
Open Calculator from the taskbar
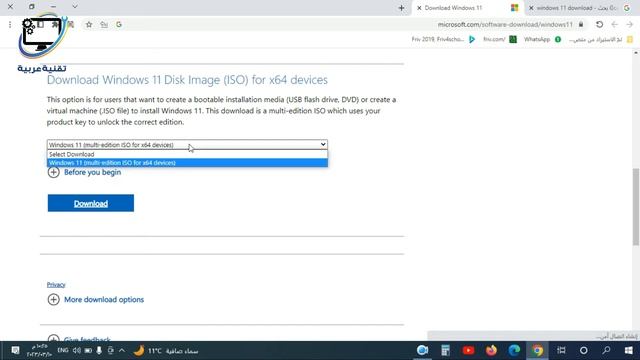coord(445,351)
